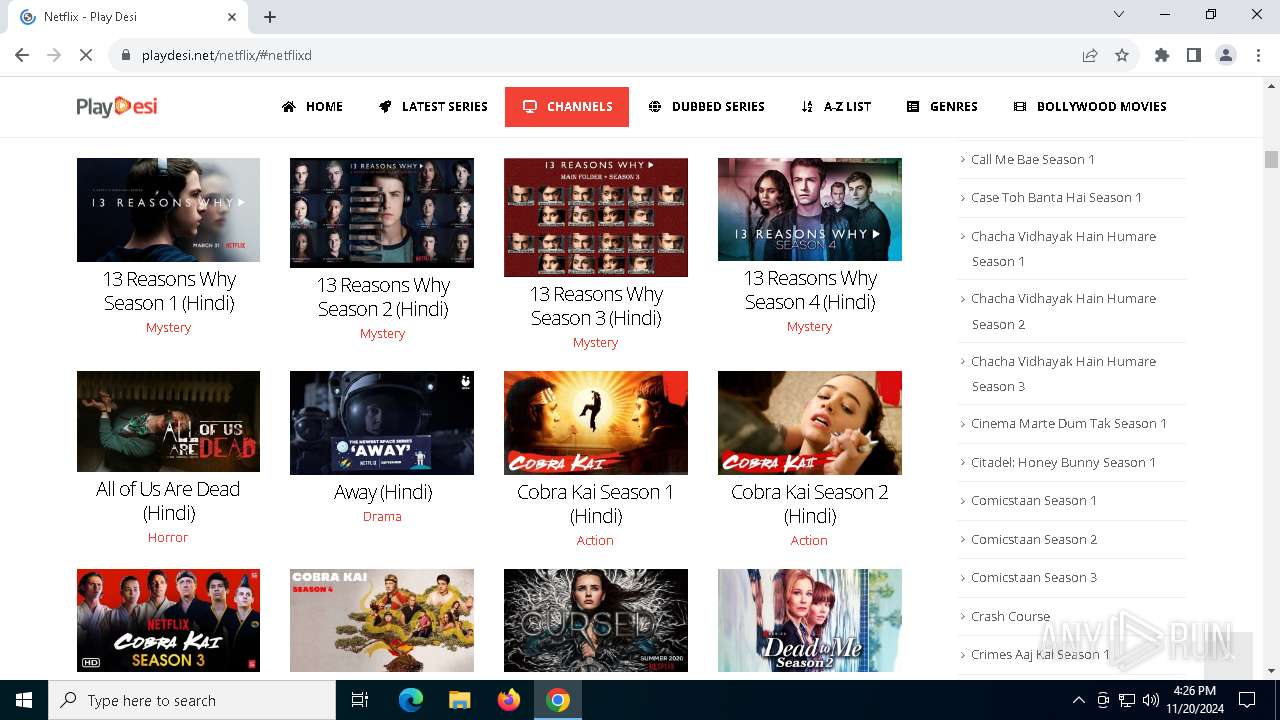Click Drama genre under Away
Image resolution: width=1280 pixels, height=720 pixels.
382,516
